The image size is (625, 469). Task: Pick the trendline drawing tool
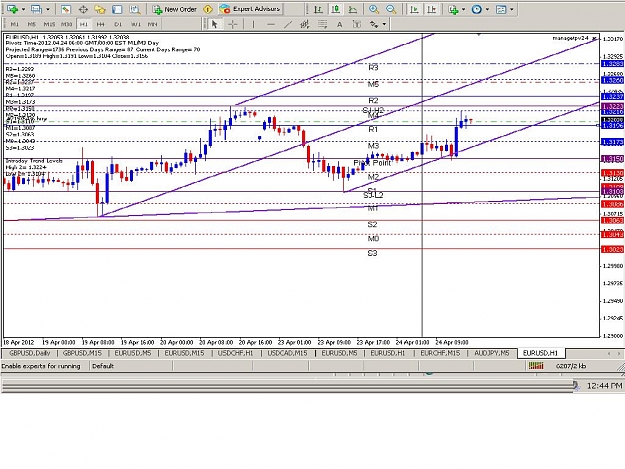[288, 24]
